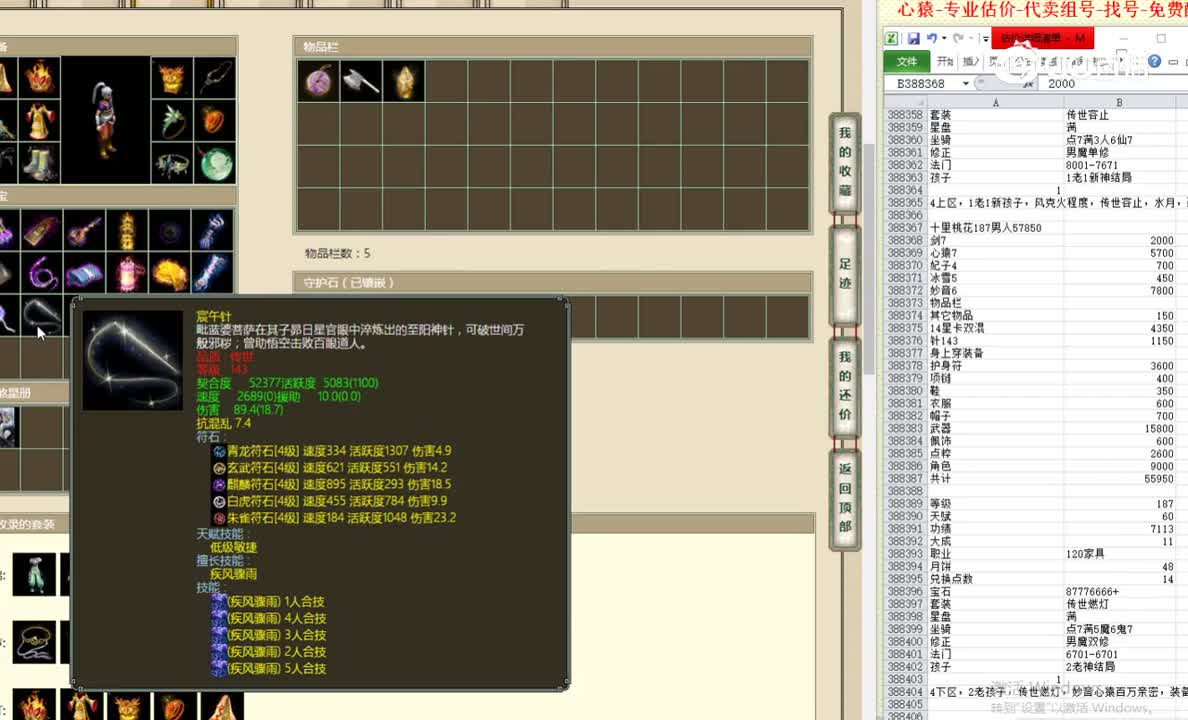The image size is (1188, 720).
Task: Click the 守护石（已镶嵌） panel header
Action: [553, 283]
